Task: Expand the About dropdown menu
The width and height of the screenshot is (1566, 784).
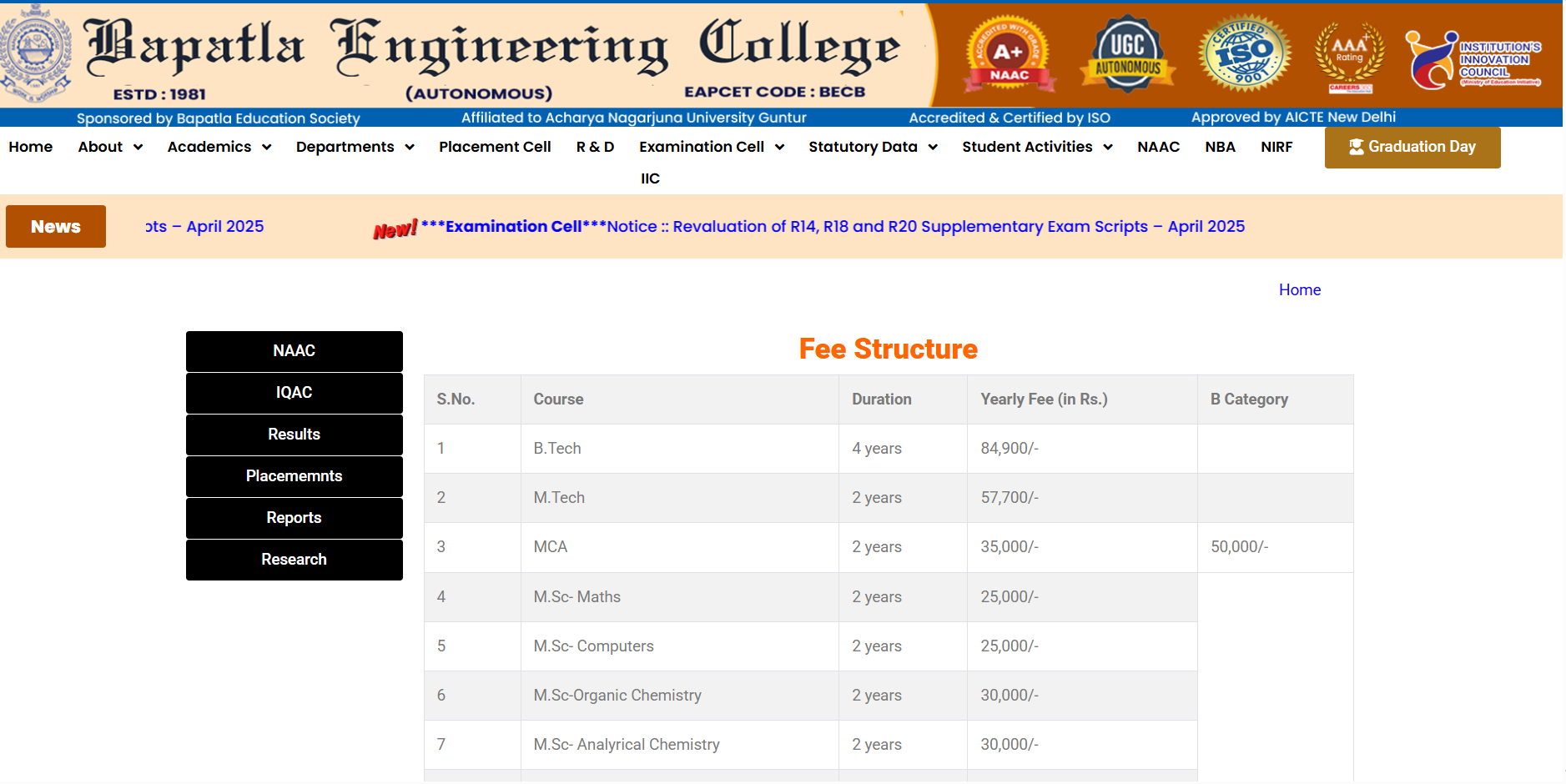Action: (110, 148)
